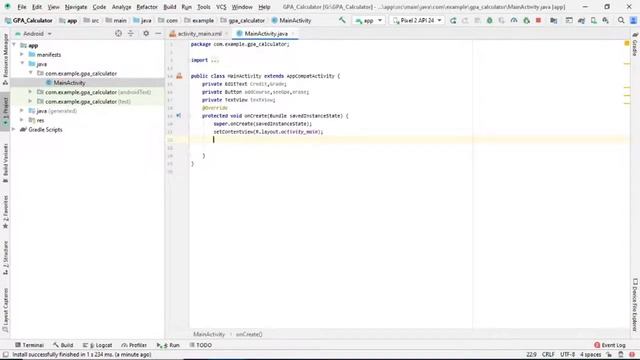Open the Refactor menu
640x360 pixels.
click(147, 7)
